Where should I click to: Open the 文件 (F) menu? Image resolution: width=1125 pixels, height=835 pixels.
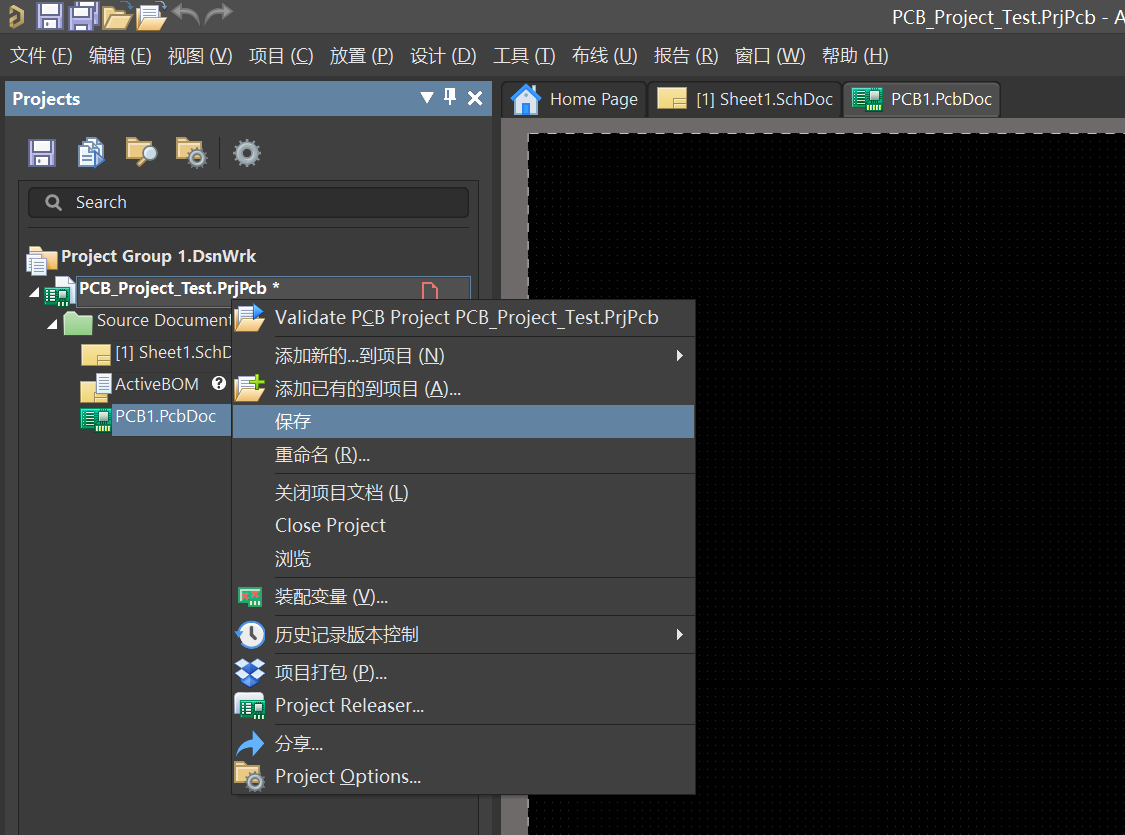click(x=41, y=56)
